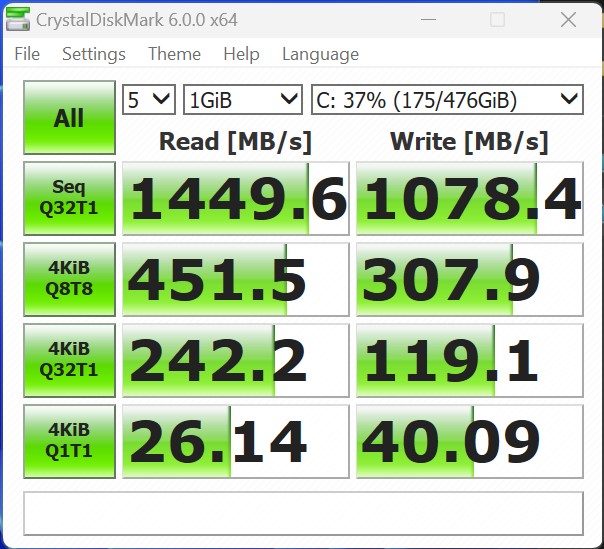Screen dimensions: 604x549
Task: Select the 26.14 read result
Action: click(236, 441)
